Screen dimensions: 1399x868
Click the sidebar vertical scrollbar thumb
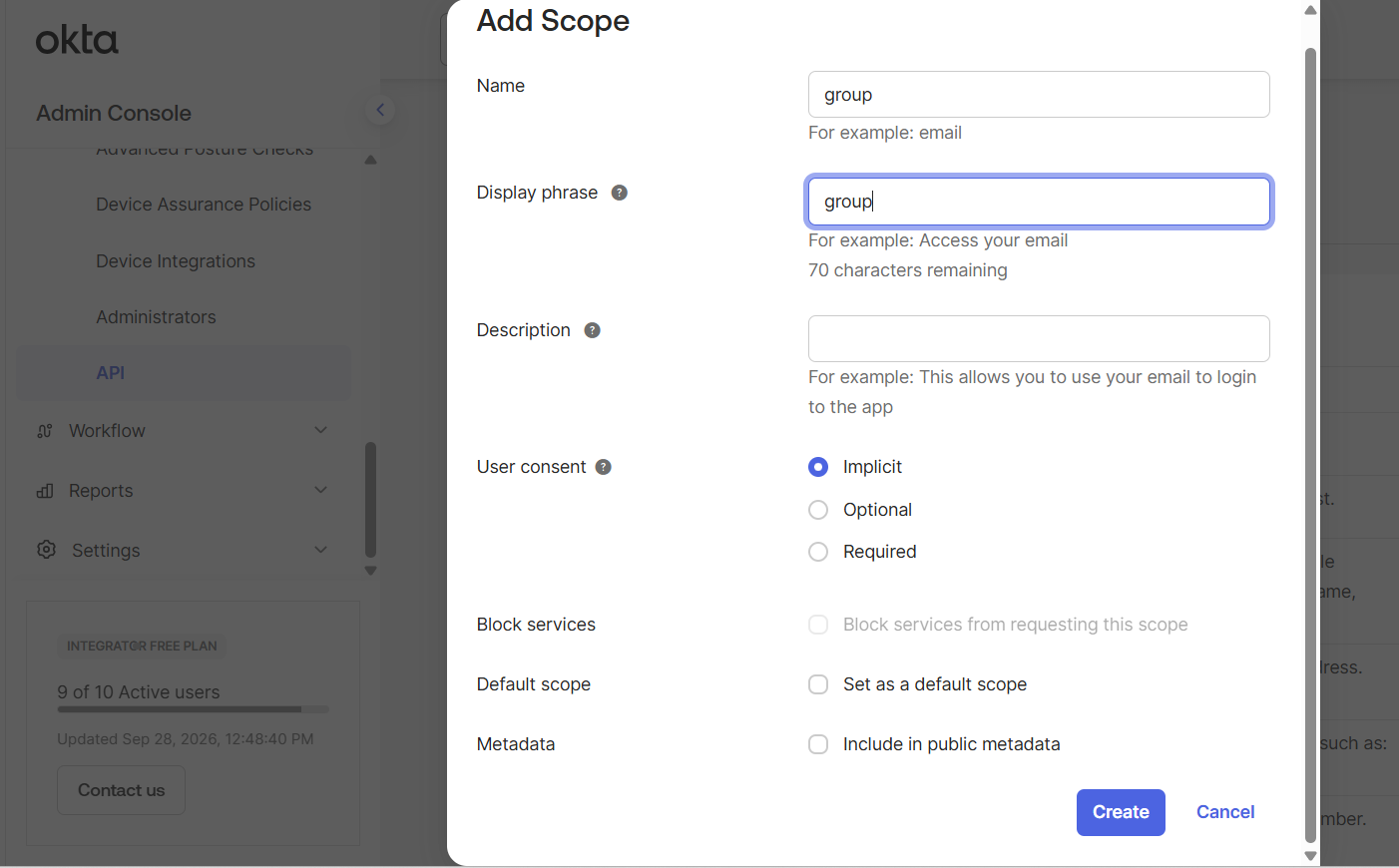pyautogui.click(x=371, y=499)
